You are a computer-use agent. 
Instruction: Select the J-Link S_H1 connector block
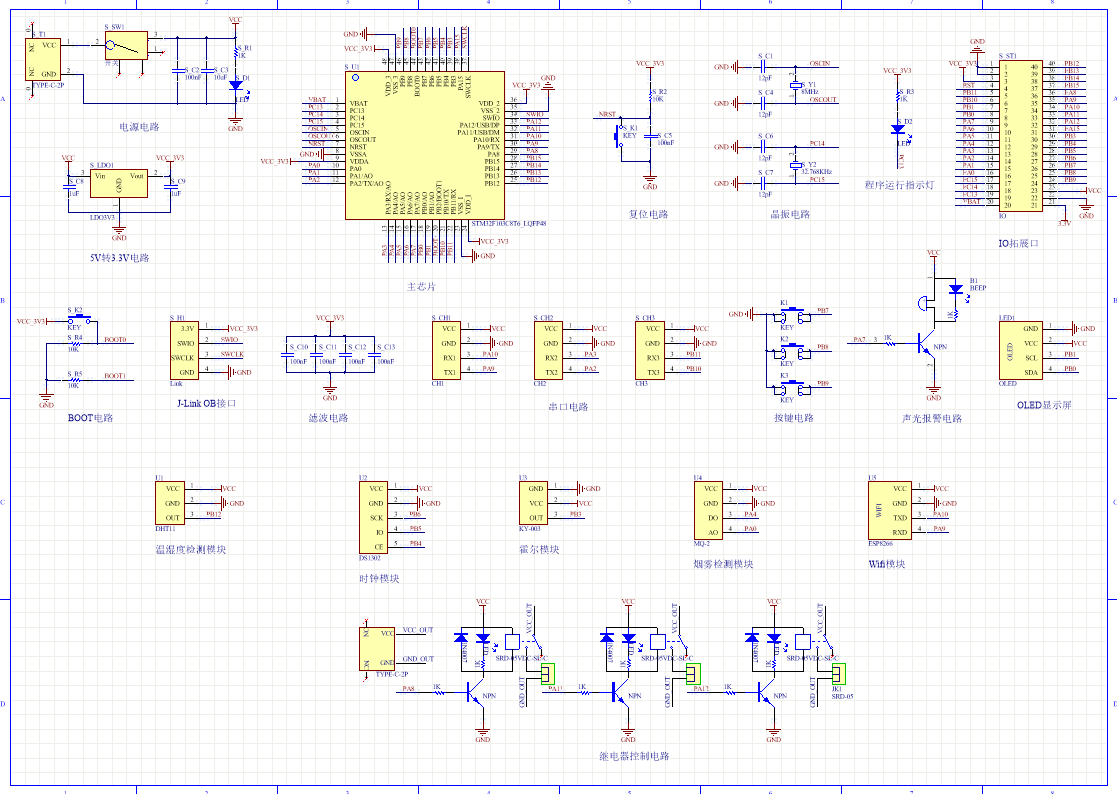[x=185, y=349]
